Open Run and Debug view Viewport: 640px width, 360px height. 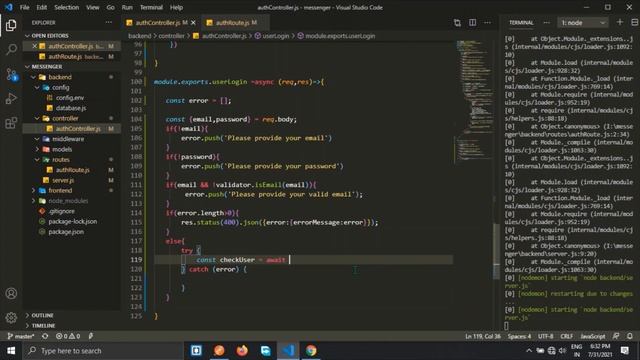pos(11,98)
